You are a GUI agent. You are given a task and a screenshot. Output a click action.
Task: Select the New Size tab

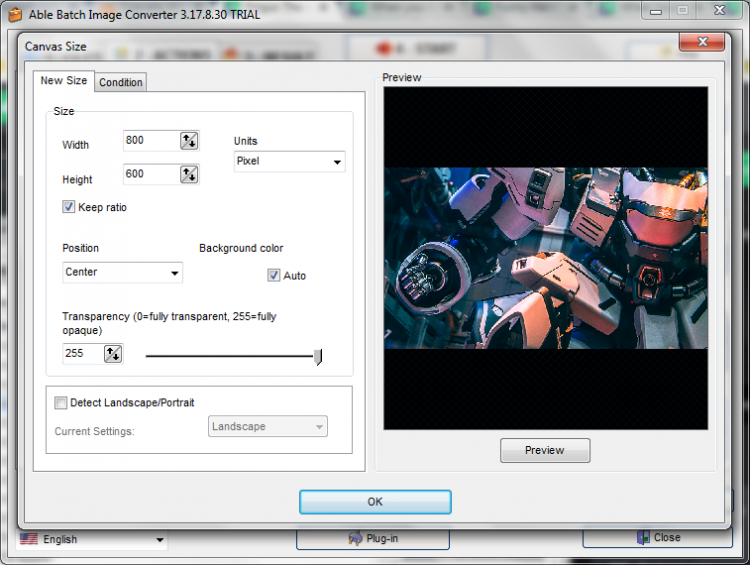pyautogui.click(x=64, y=80)
